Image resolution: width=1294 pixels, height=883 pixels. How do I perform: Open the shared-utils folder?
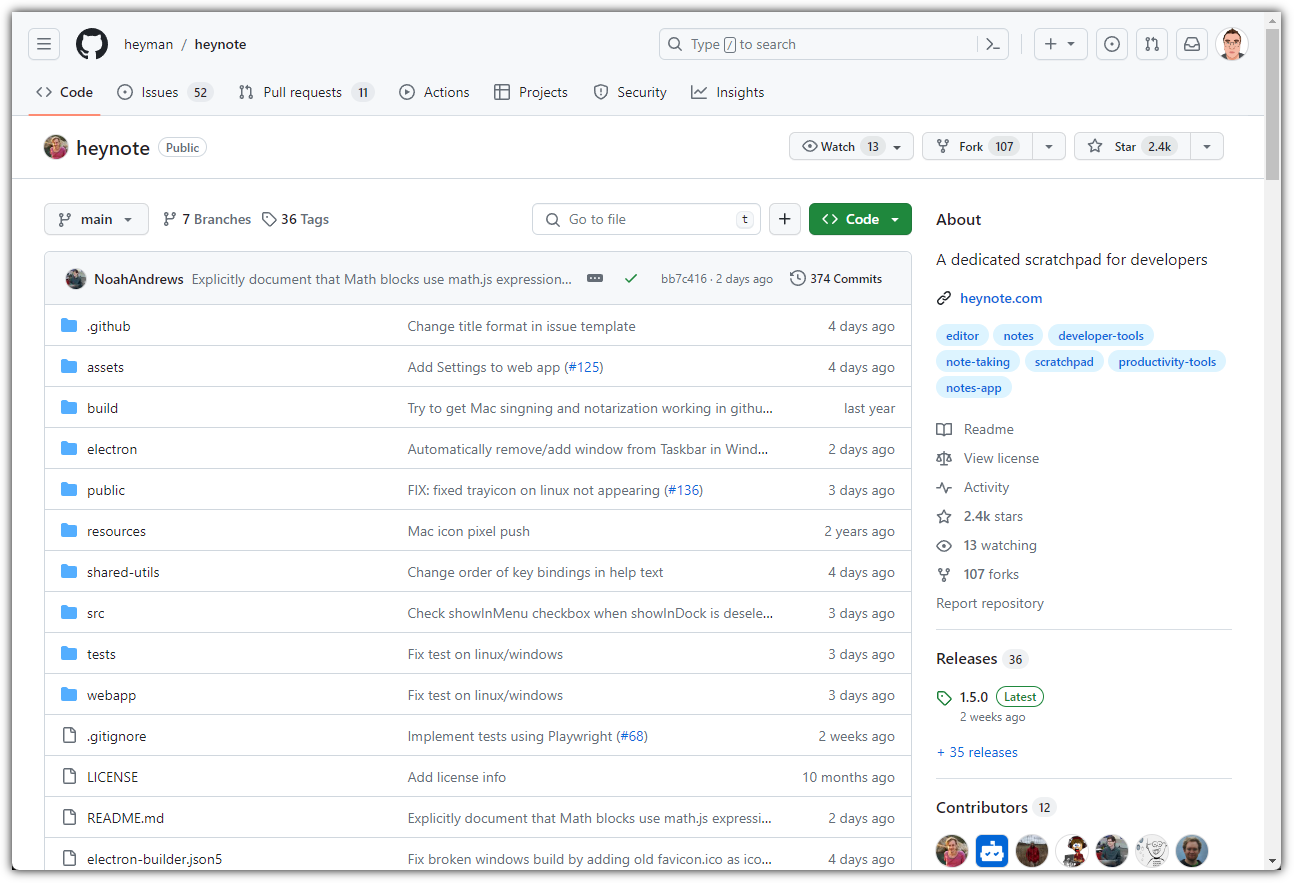(123, 572)
